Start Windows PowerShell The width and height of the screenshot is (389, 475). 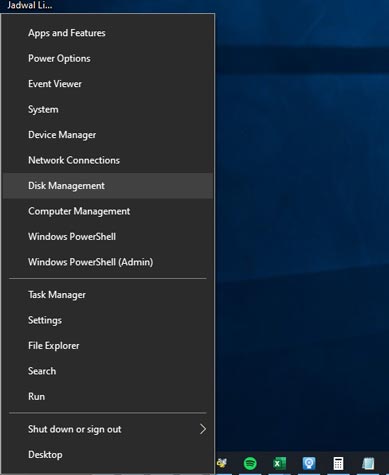coord(108,237)
